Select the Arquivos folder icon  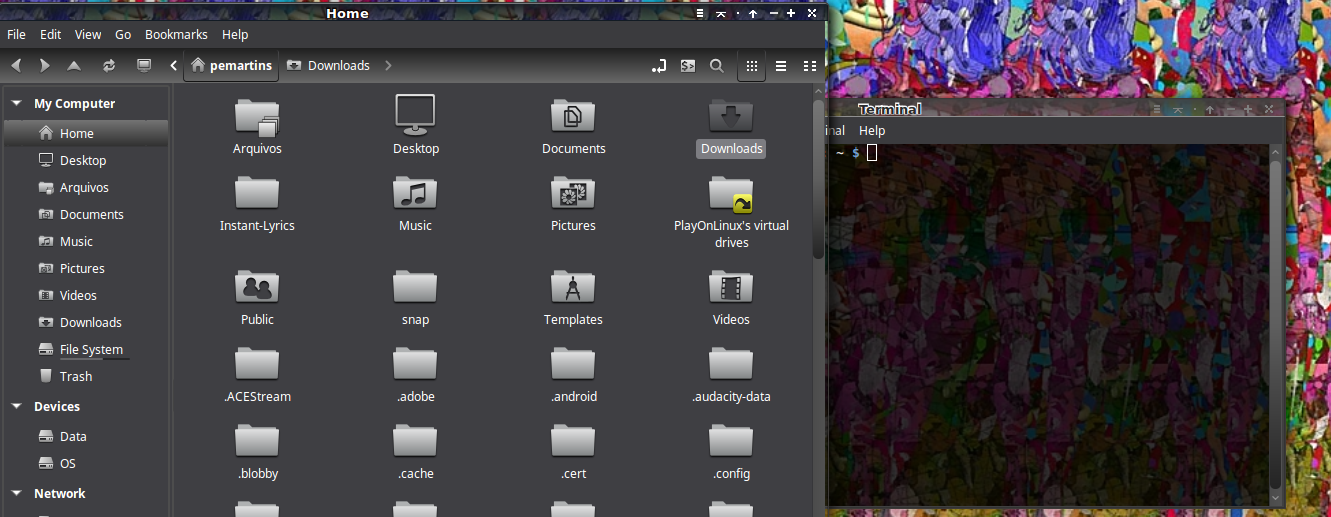click(257, 116)
